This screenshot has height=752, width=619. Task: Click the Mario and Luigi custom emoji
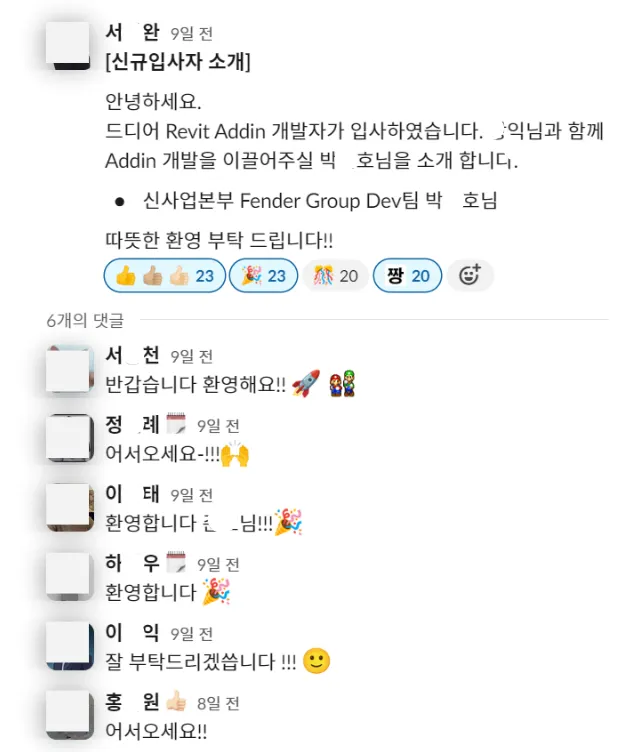tap(342, 383)
